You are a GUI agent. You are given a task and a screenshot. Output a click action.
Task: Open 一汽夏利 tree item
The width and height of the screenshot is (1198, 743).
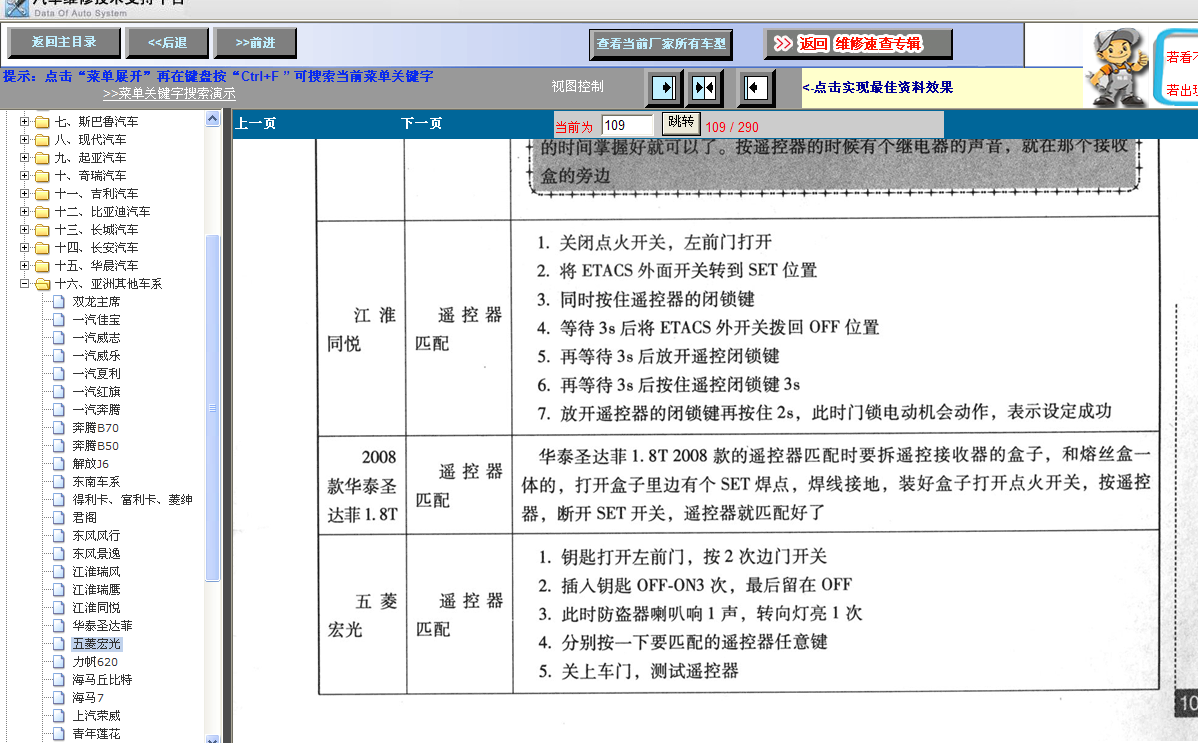tap(96, 374)
